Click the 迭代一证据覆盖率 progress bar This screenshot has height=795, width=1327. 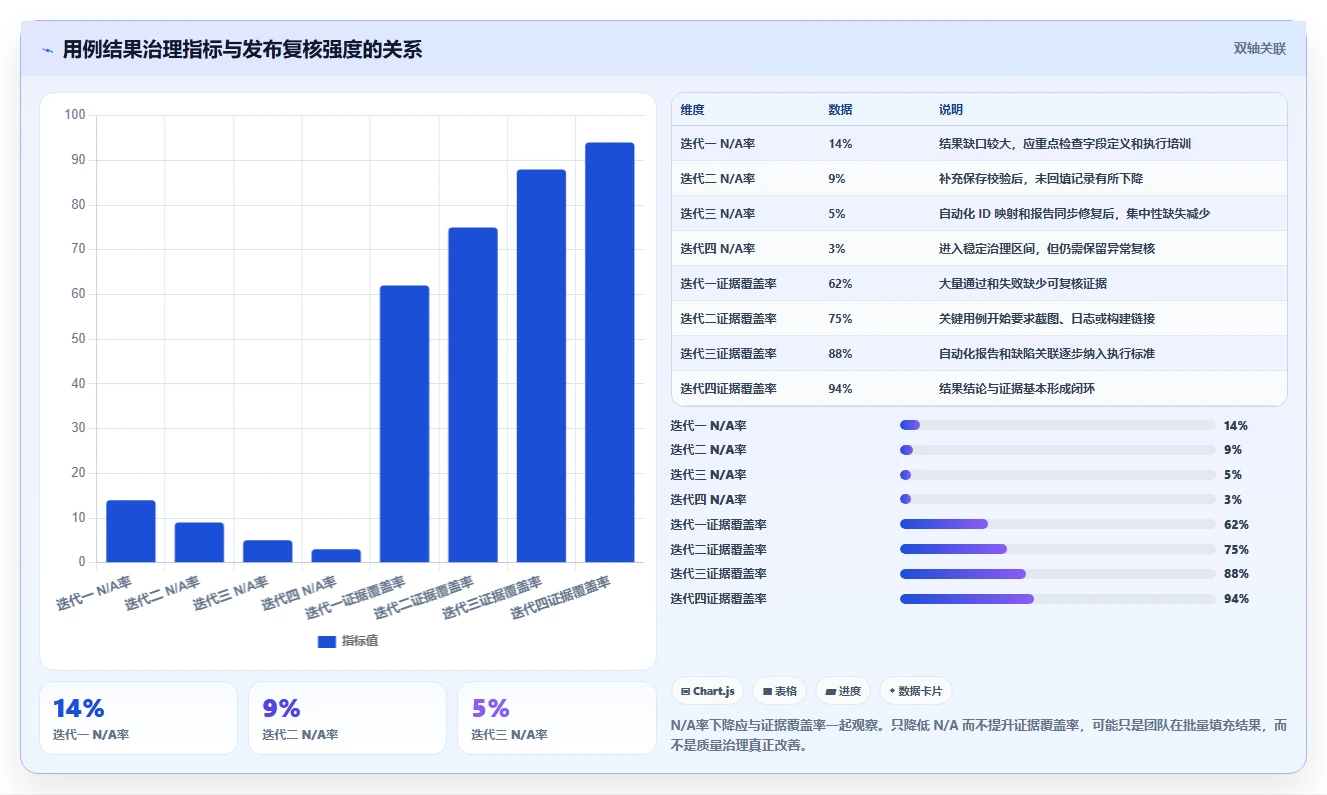[x=1058, y=524]
